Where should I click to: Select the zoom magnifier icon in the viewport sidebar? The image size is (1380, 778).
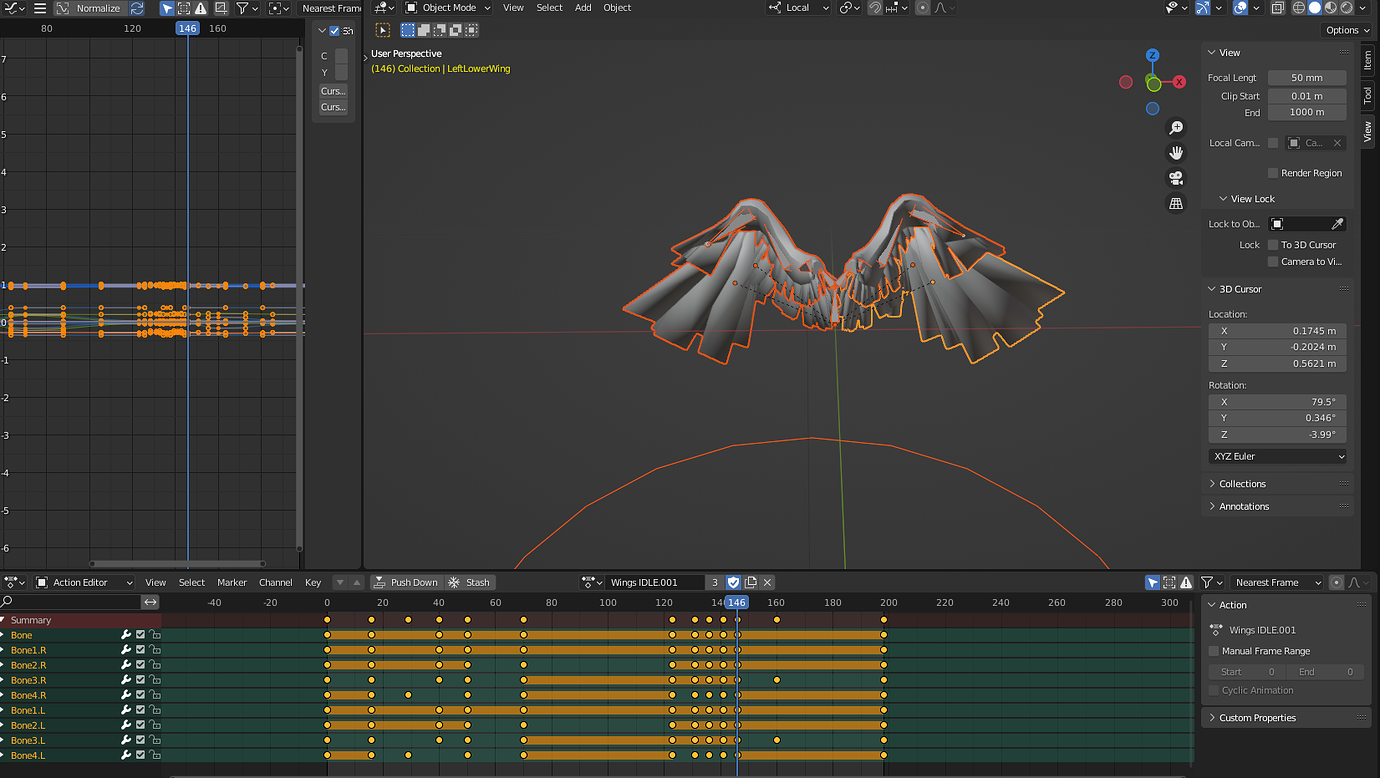[x=1176, y=128]
